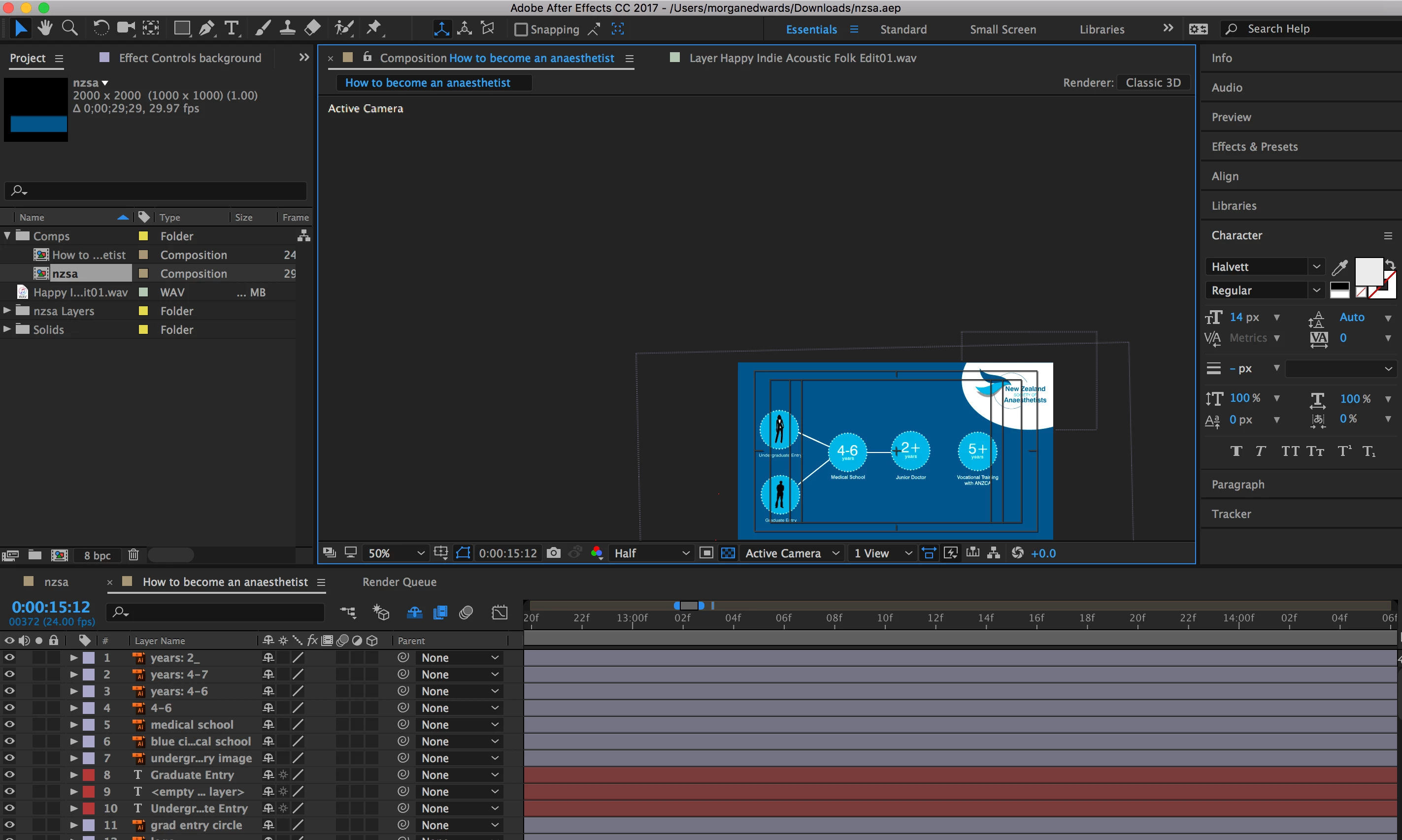
Task: Switch to the Render Queue tab
Action: click(x=399, y=582)
